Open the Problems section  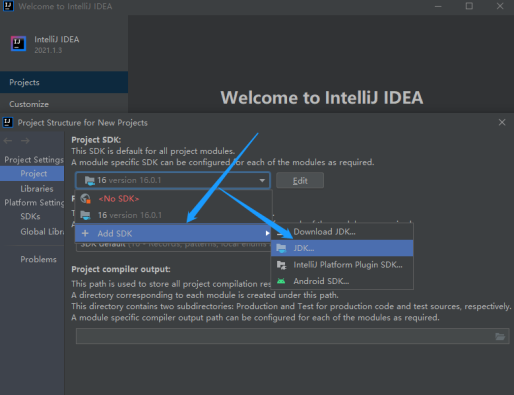tap(38, 259)
